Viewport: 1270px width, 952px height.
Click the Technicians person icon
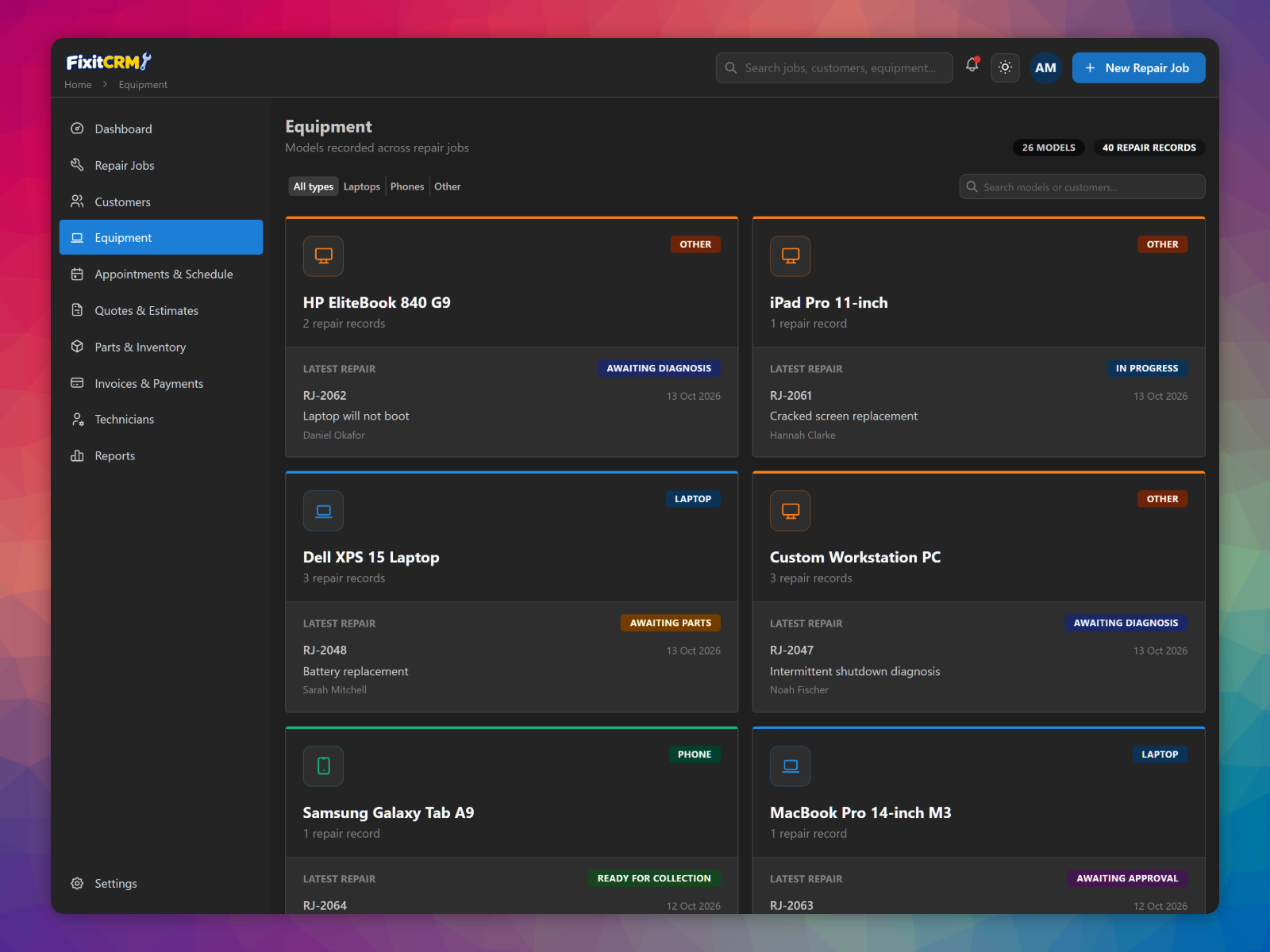click(77, 419)
